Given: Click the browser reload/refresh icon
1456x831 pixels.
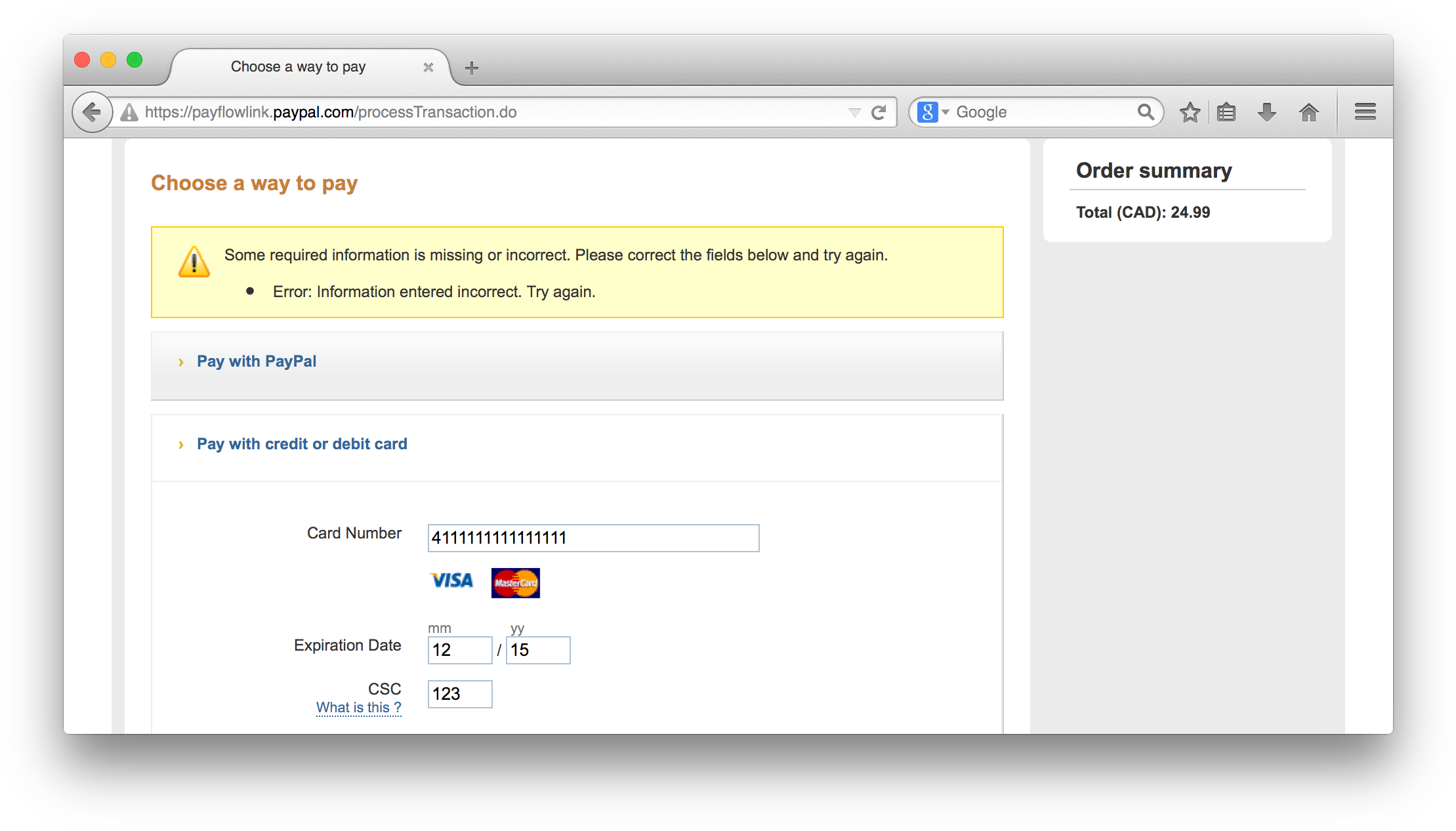Looking at the screenshot, I should 879,111.
